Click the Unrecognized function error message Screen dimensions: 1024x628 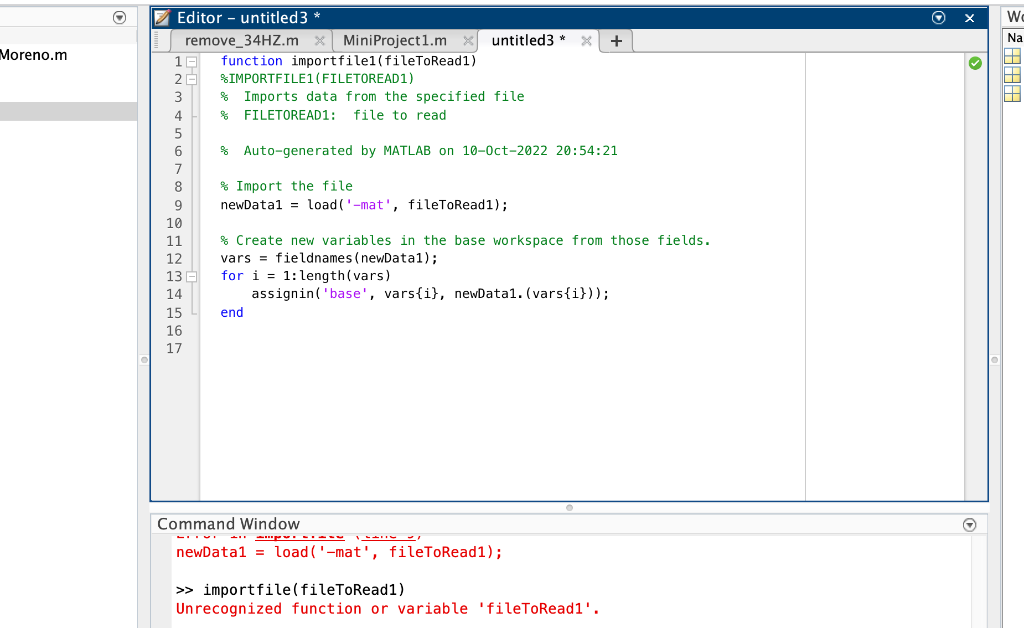click(387, 609)
